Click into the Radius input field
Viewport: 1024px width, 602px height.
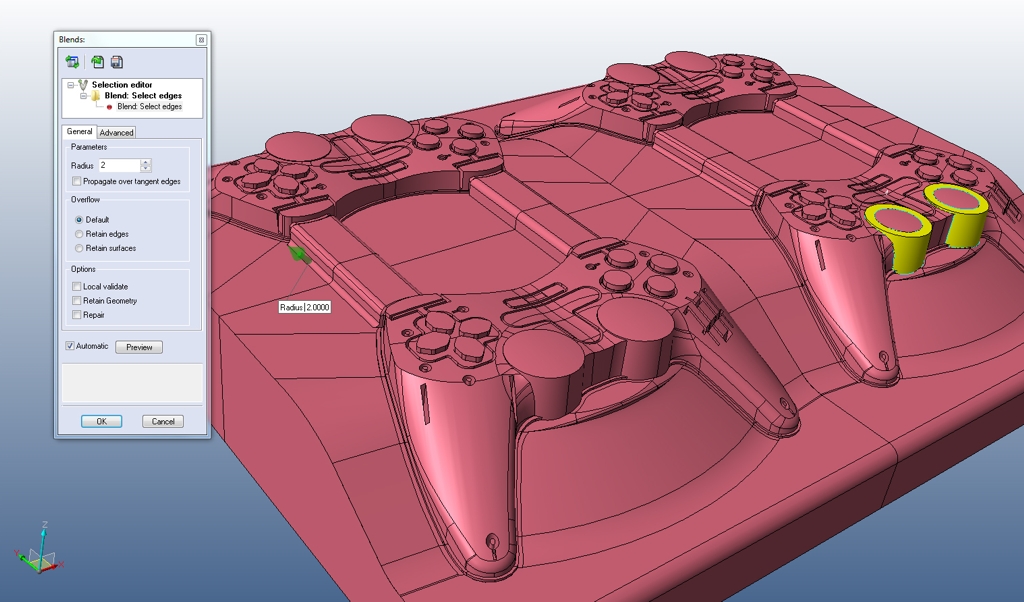coord(120,165)
